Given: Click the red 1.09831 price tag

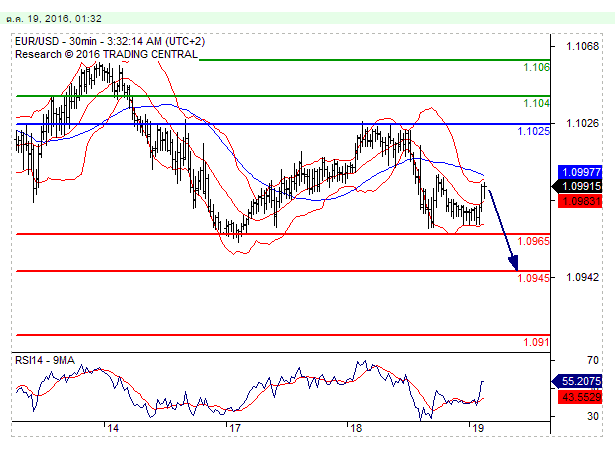Looking at the screenshot, I should [x=580, y=201].
